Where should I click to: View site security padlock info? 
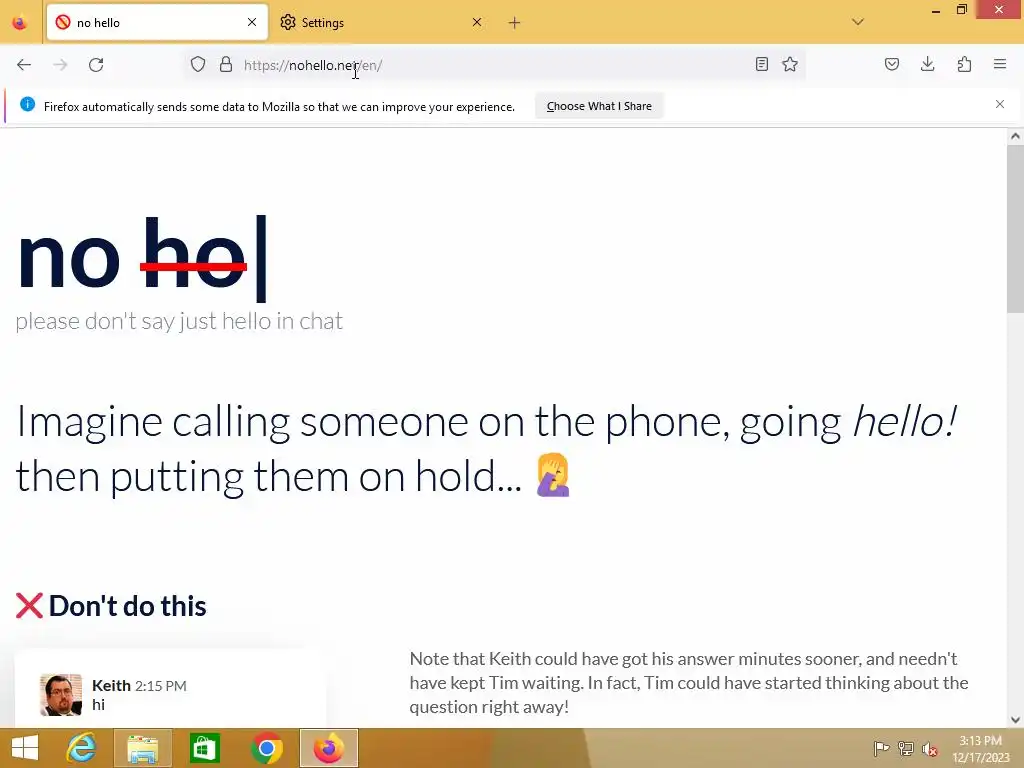[x=226, y=65]
